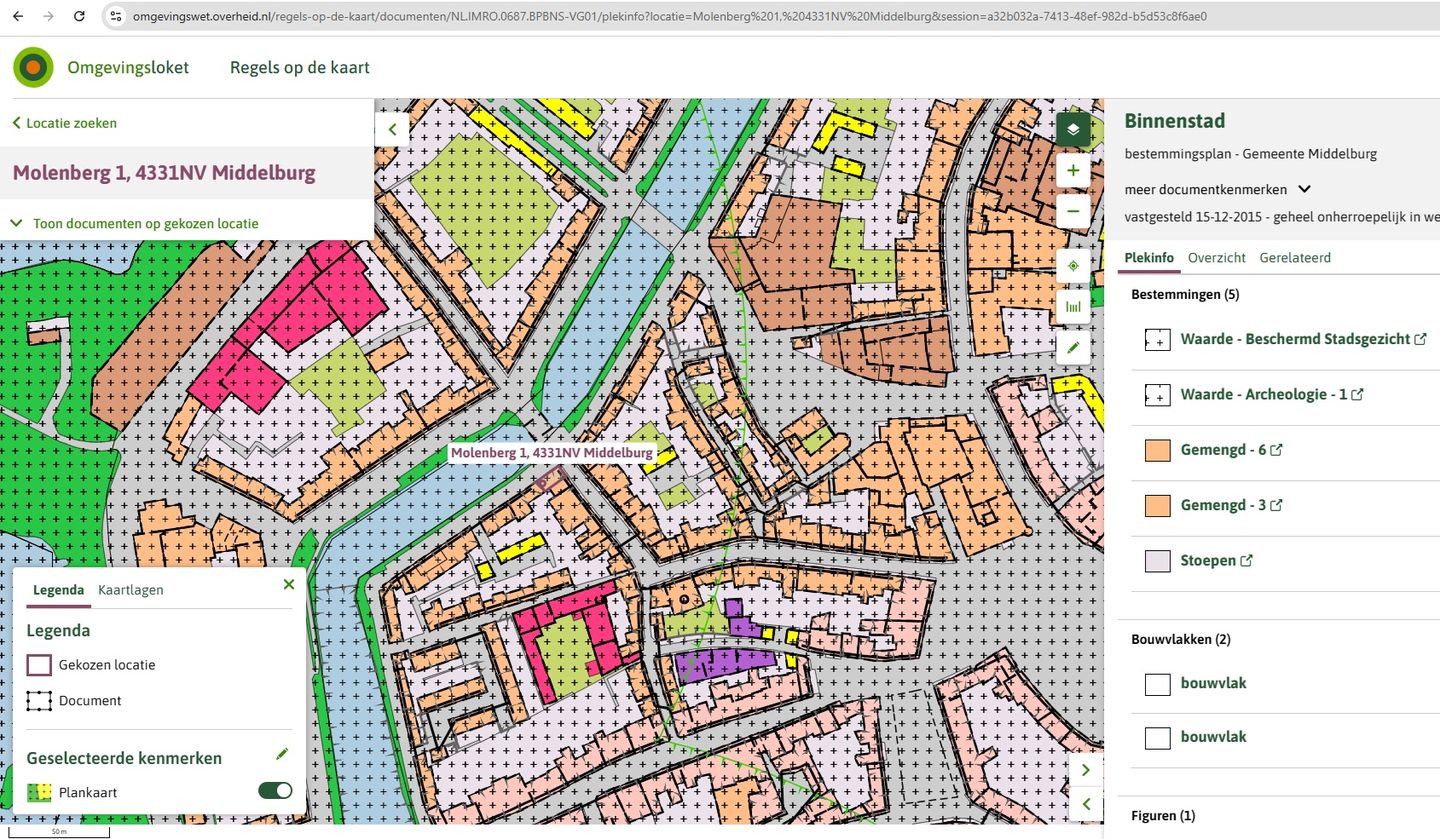Image resolution: width=1440 pixels, height=839 pixels.
Task: Center map on current location
Action: [x=1073, y=266]
